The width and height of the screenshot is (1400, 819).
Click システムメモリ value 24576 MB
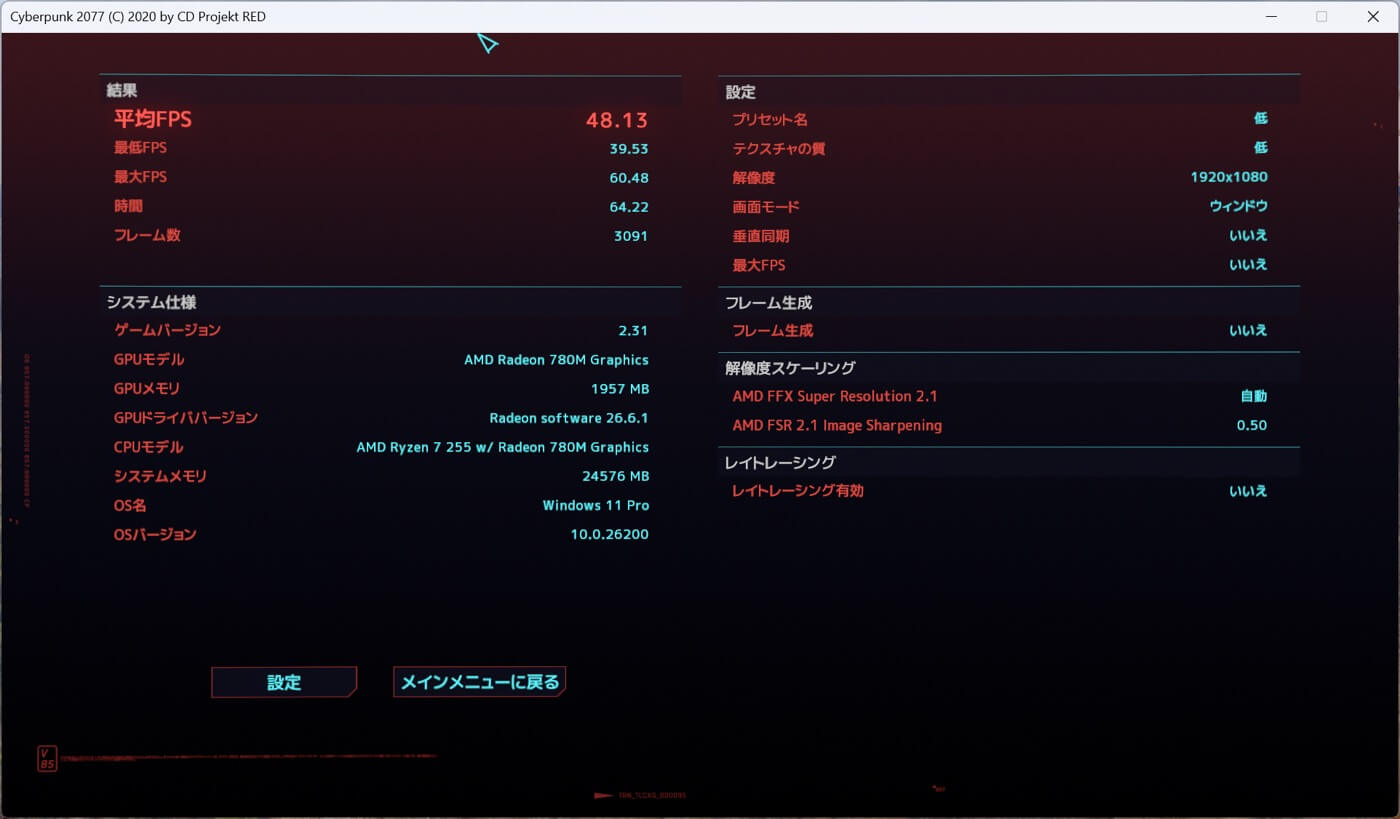pyautogui.click(x=616, y=476)
